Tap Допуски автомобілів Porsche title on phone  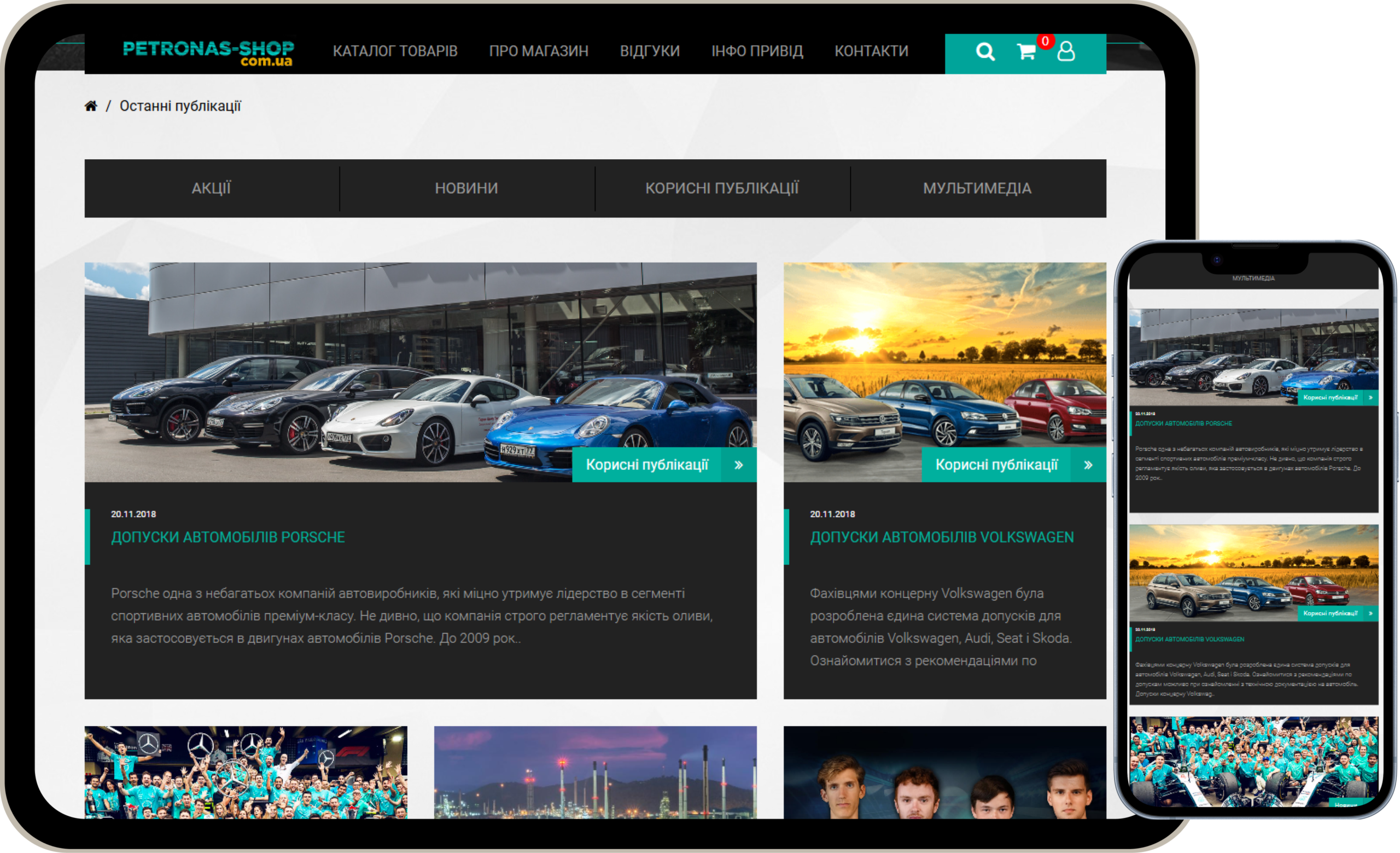click(1183, 423)
